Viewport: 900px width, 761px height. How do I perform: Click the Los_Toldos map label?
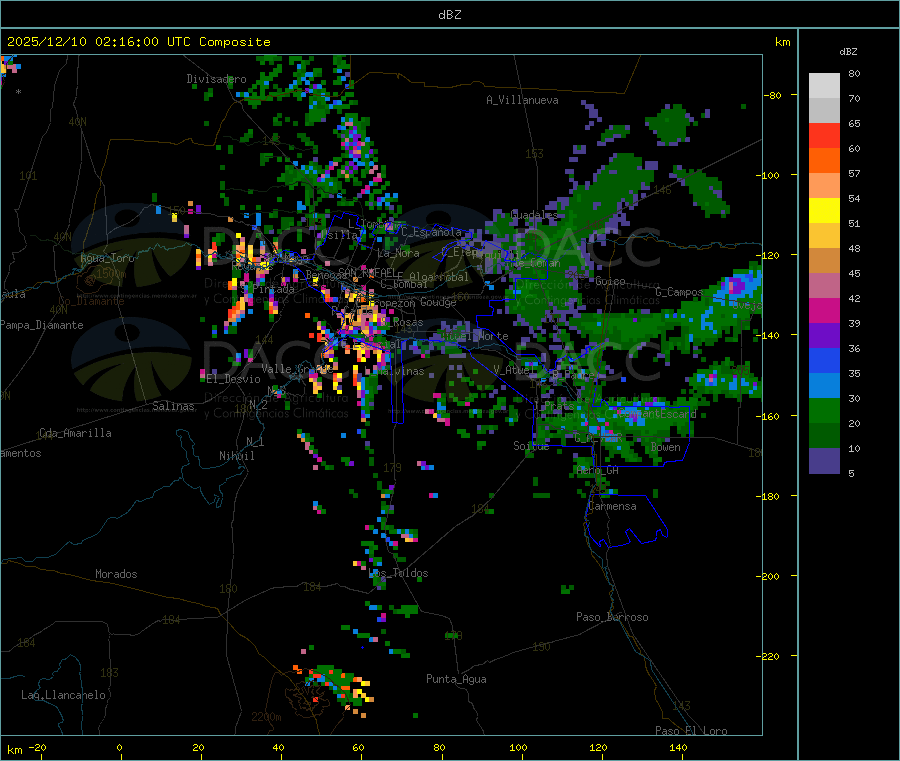pyautogui.click(x=398, y=573)
